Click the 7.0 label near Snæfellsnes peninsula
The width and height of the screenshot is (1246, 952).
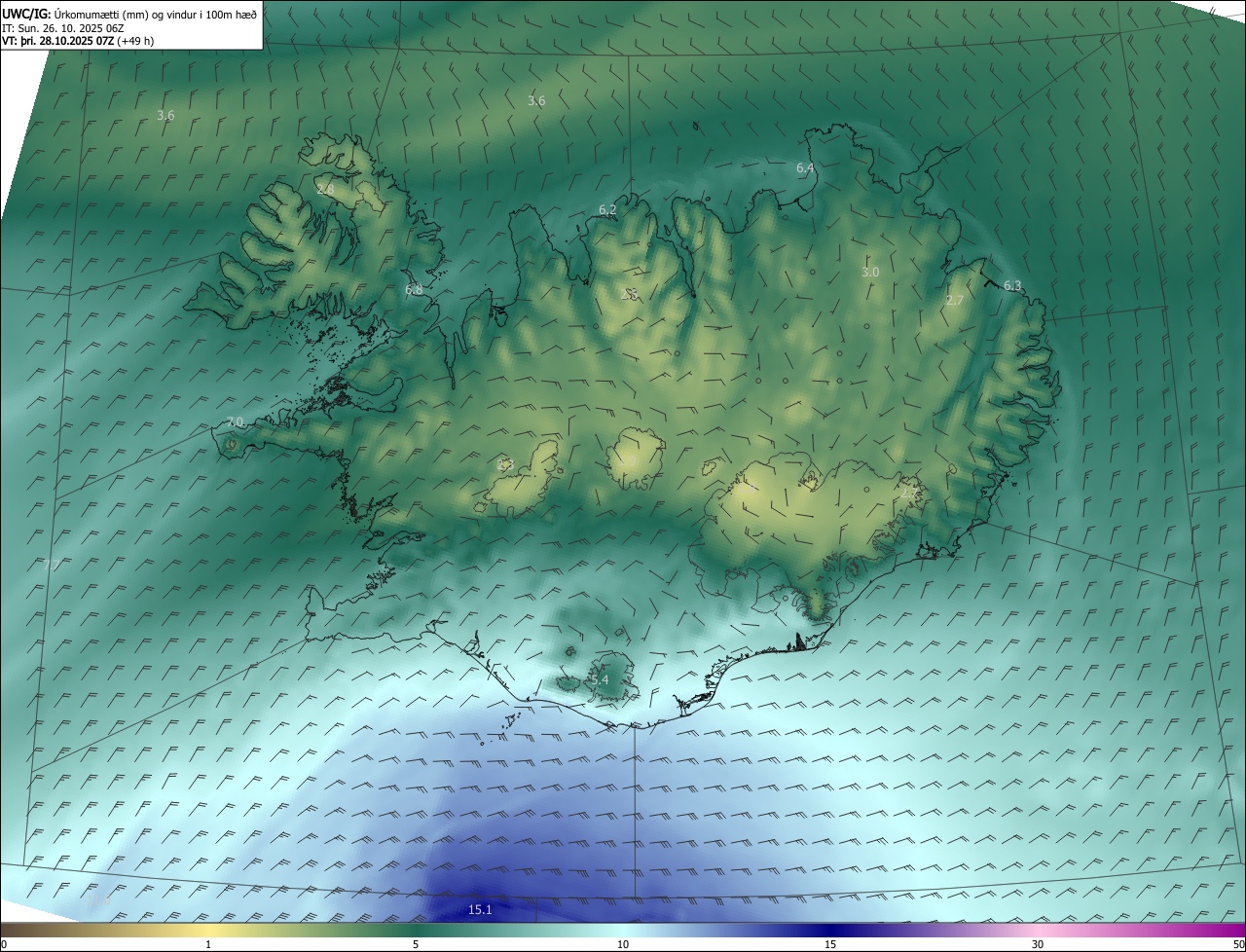235,421
